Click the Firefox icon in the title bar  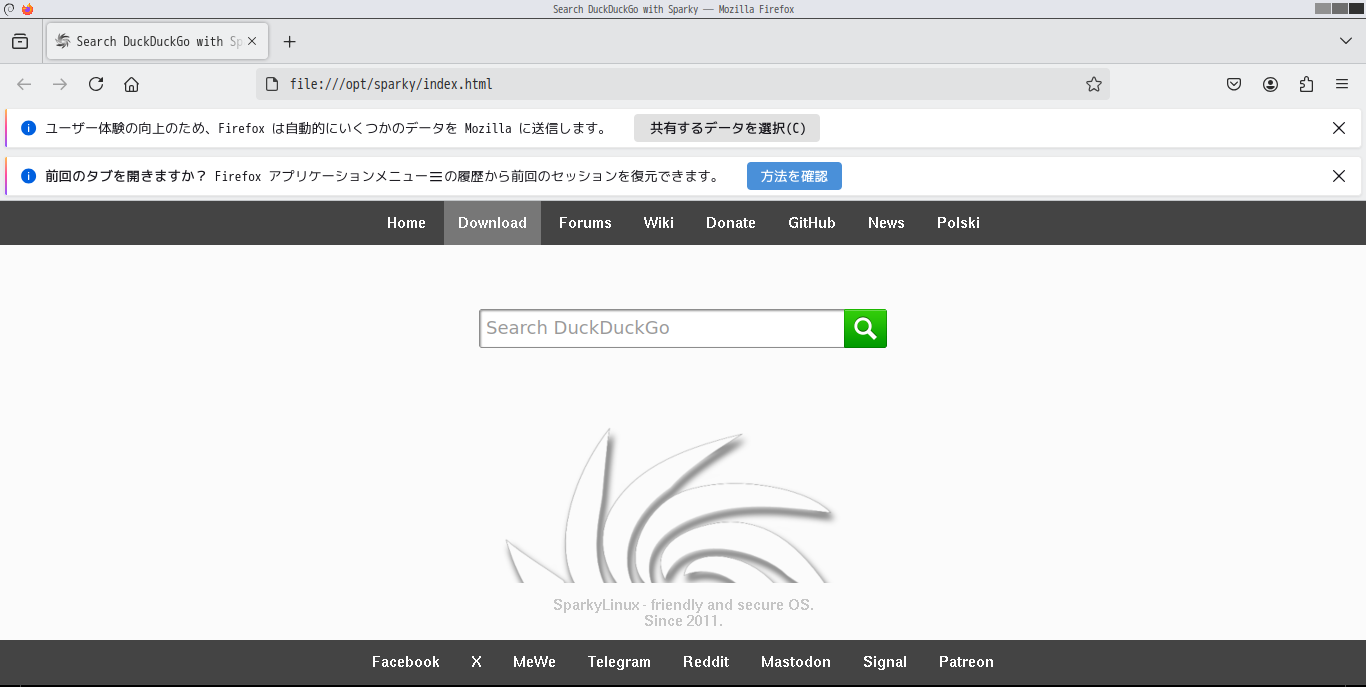[27, 9]
